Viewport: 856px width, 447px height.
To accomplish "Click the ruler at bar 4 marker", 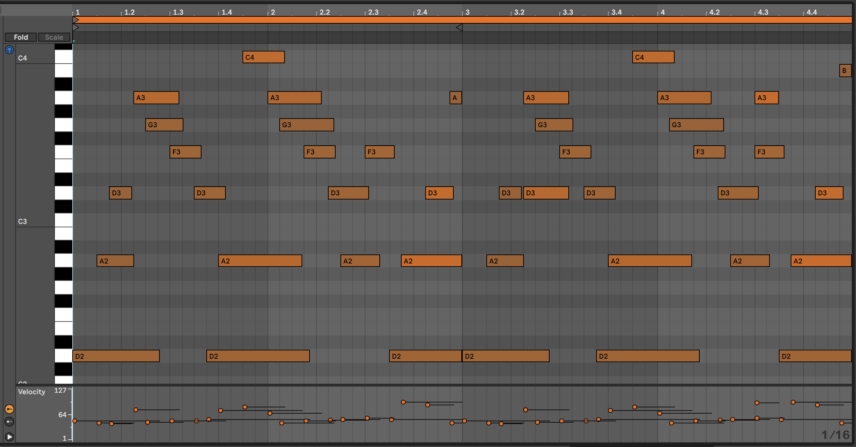I will tap(661, 12).
